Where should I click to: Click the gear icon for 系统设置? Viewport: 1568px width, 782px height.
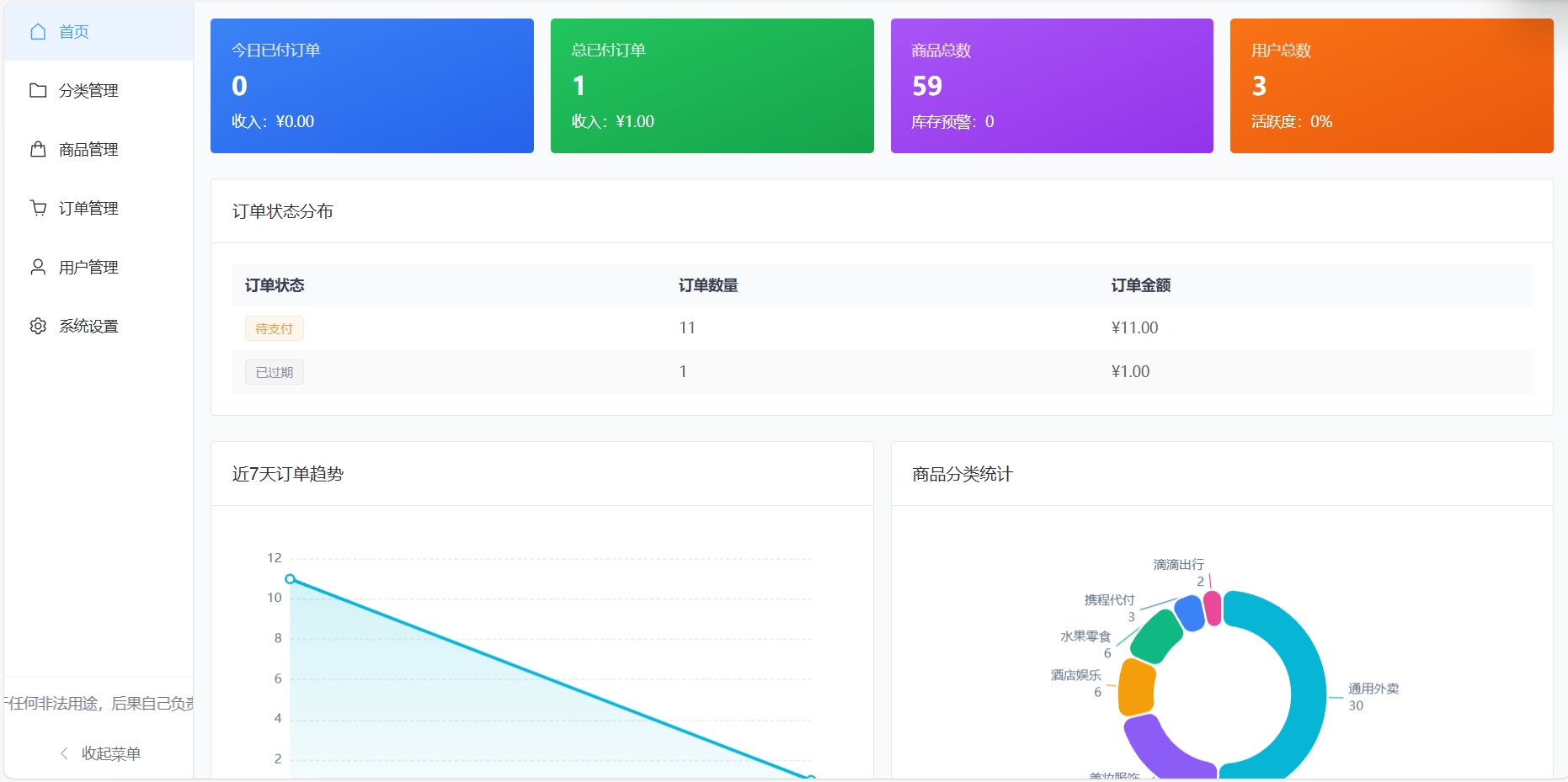pos(38,326)
